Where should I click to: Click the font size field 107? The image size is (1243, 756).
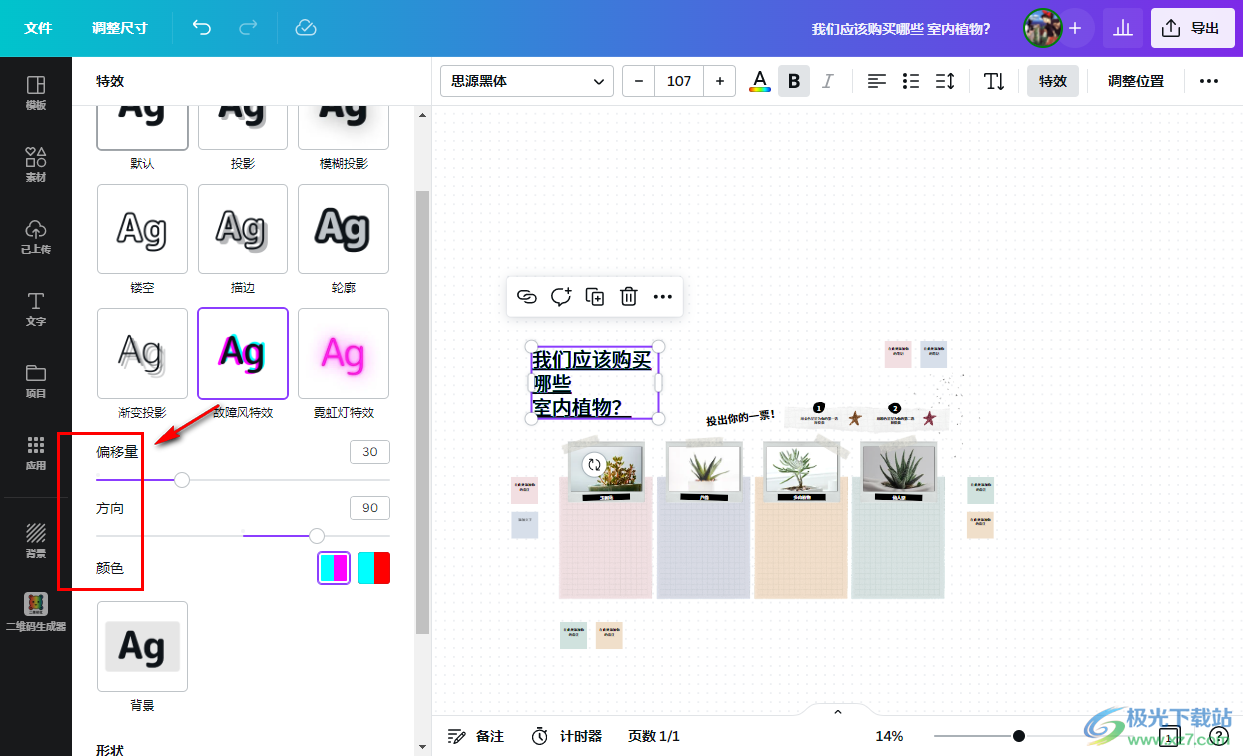click(679, 81)
